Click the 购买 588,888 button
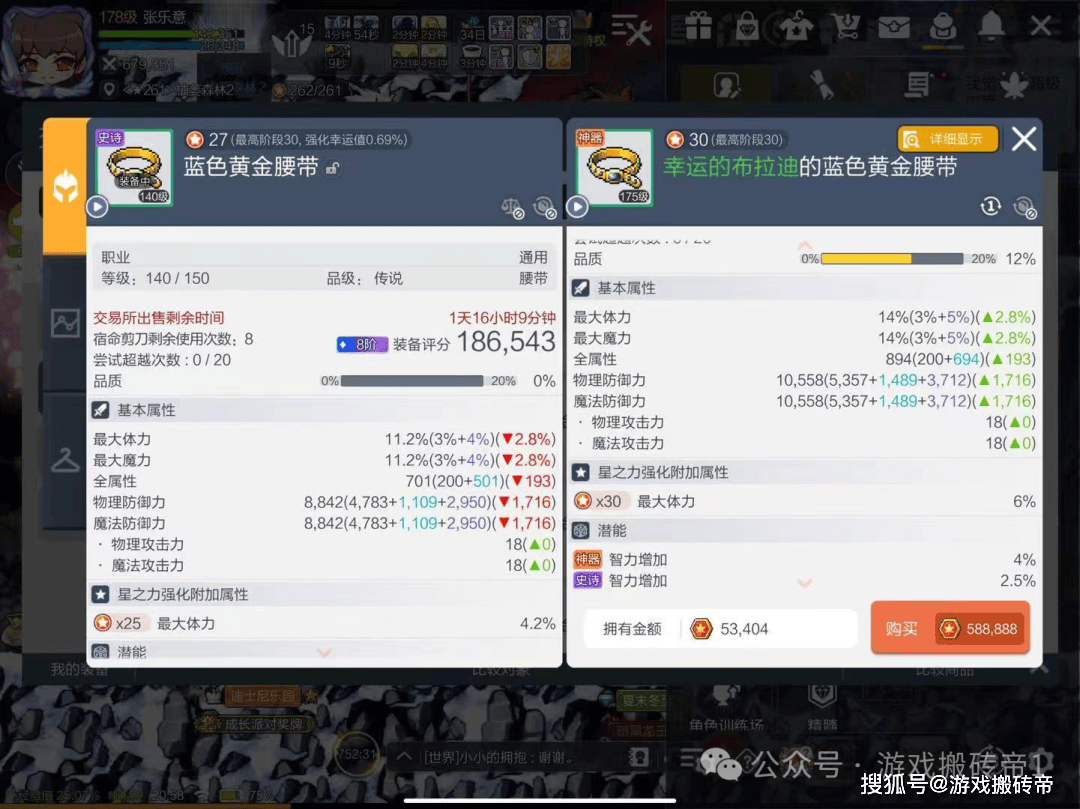Image resolution: width=1080 pixels, height=809 pixels. (x=951, y=628)
